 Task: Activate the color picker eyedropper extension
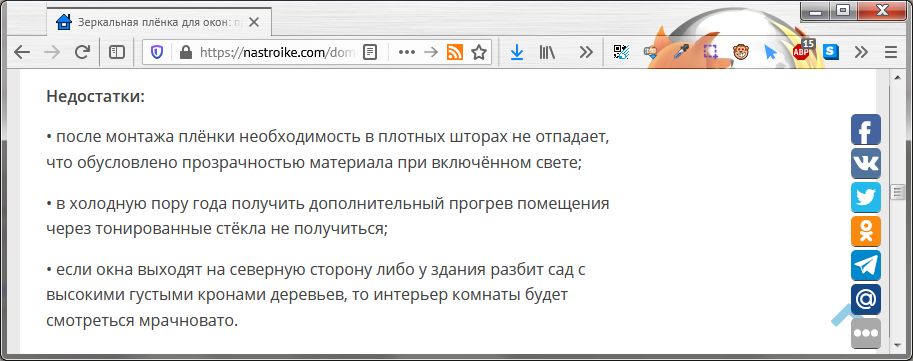click(x=681, y=52)
